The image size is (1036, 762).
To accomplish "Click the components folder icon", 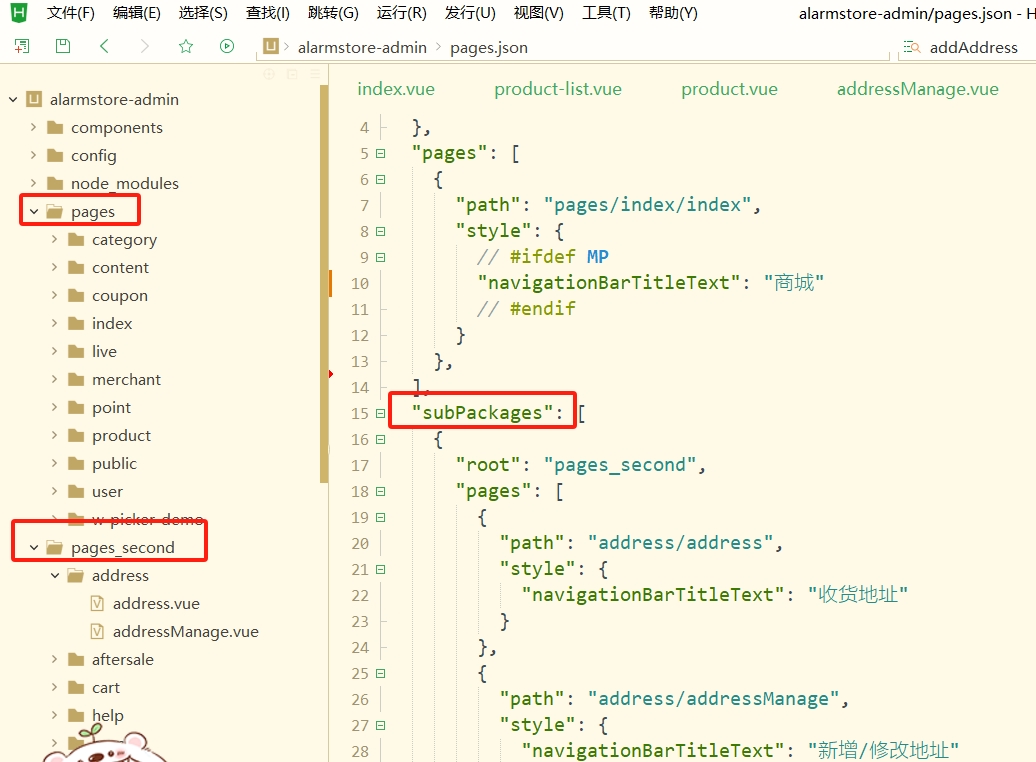I will [56, 127].
